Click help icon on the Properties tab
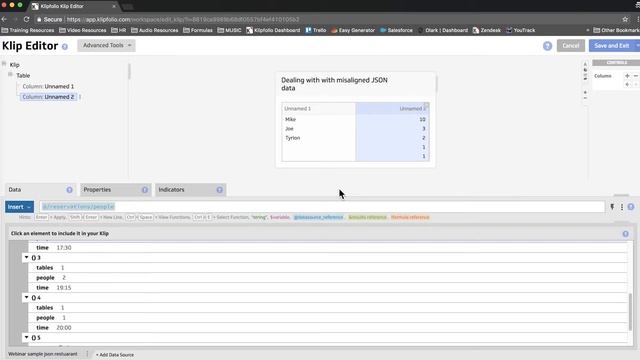Viewport: 640px width, 360px height. pyautogui.click(x=145, y=190)
